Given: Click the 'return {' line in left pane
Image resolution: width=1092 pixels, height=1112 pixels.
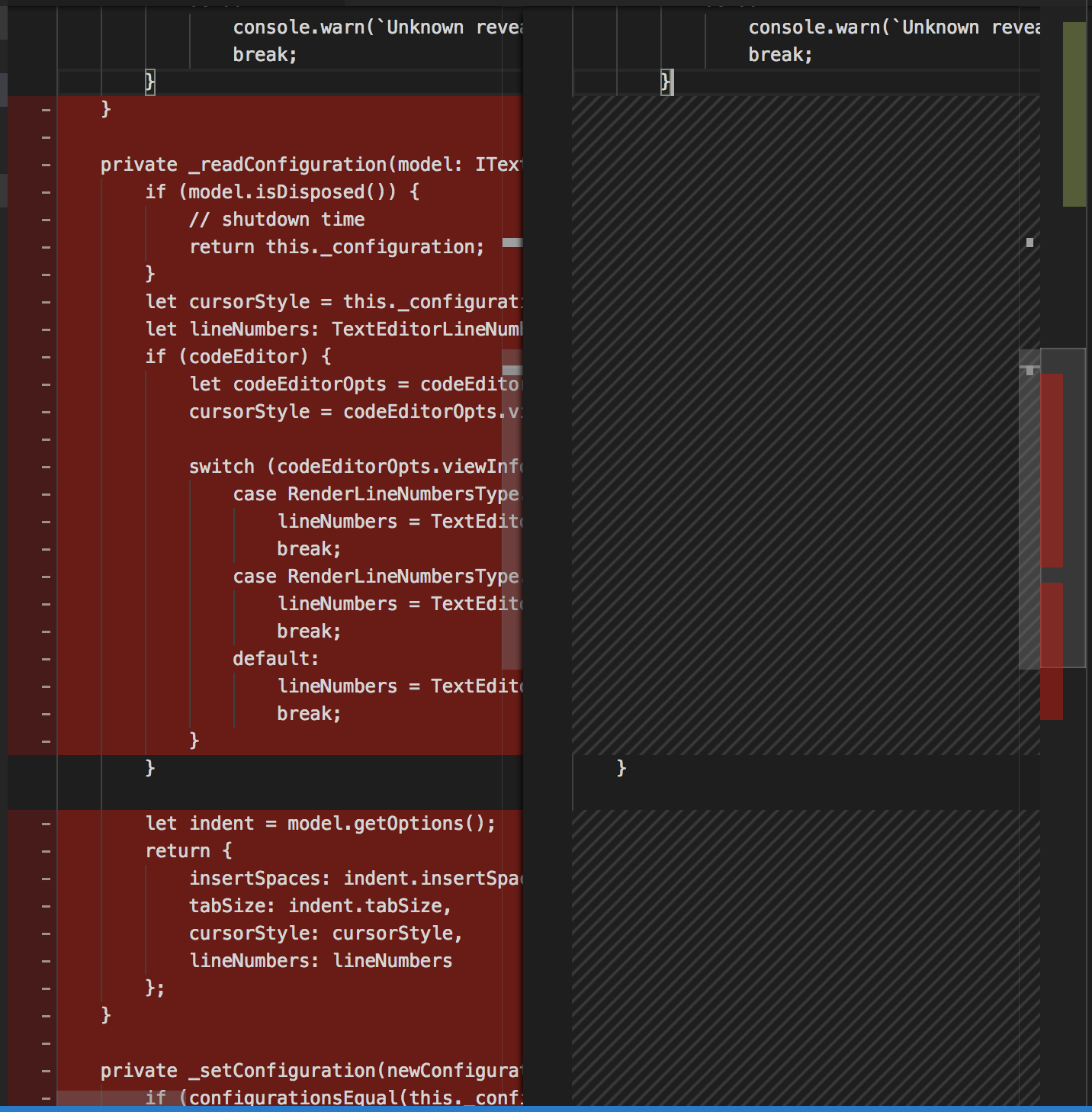Looking at the screenshot, I should click(x=188, y=851).
